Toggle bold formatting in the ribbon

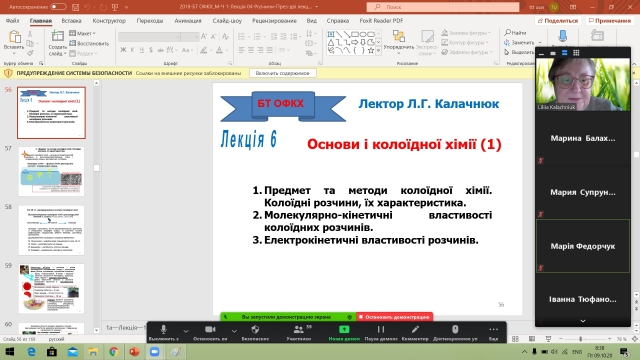(x=123, y=50)
